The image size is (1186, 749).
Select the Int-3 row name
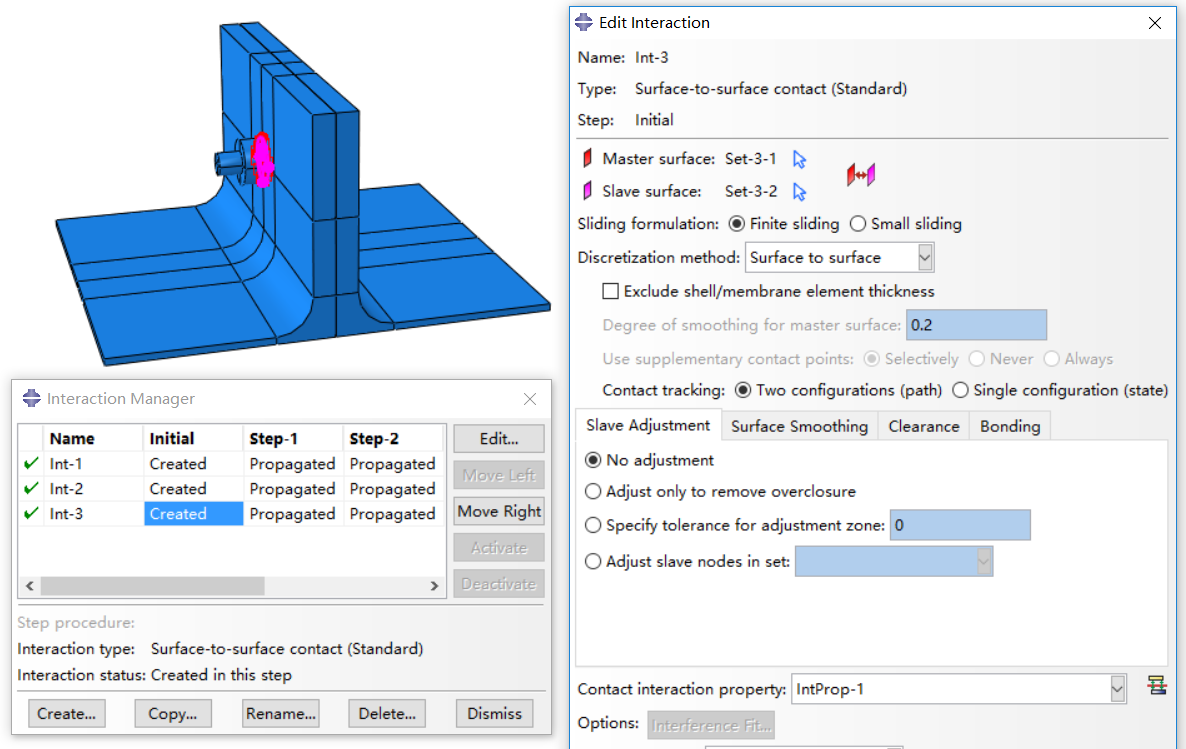point(66,514)
